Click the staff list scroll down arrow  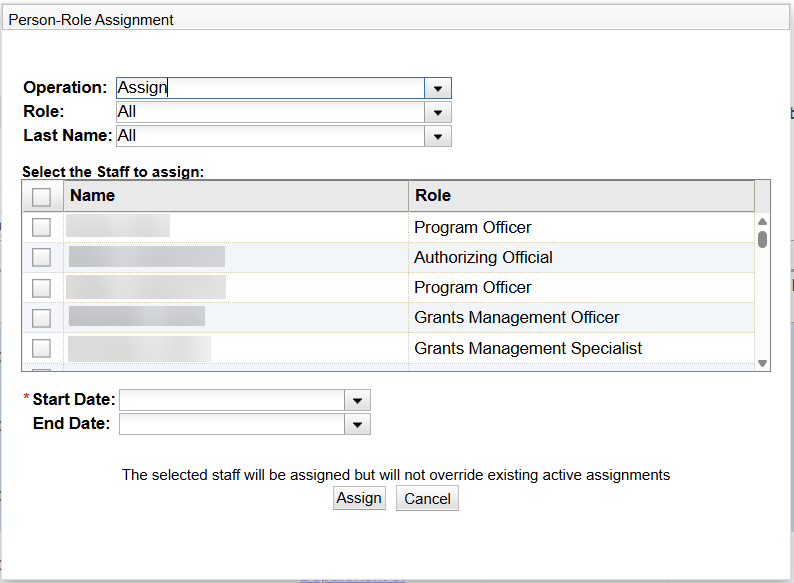pos(762,363)
